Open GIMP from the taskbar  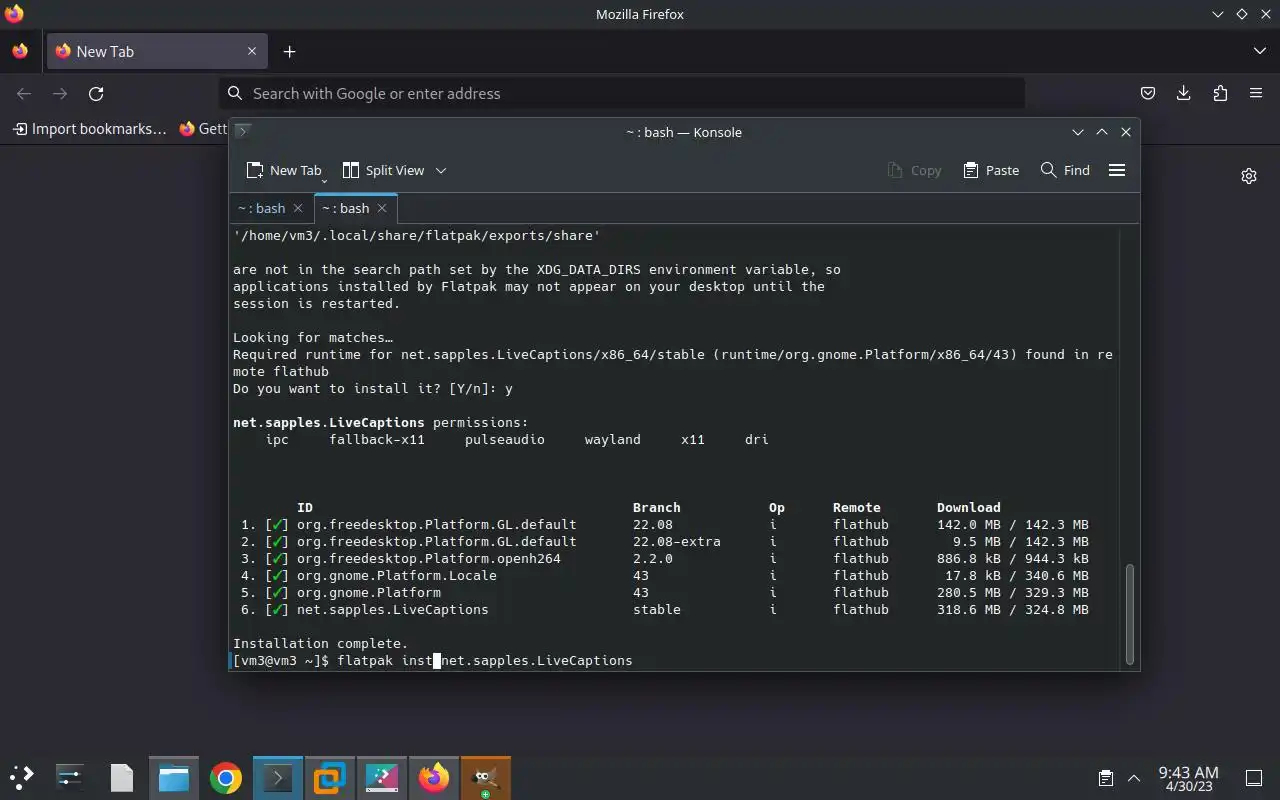click(486, 777)
